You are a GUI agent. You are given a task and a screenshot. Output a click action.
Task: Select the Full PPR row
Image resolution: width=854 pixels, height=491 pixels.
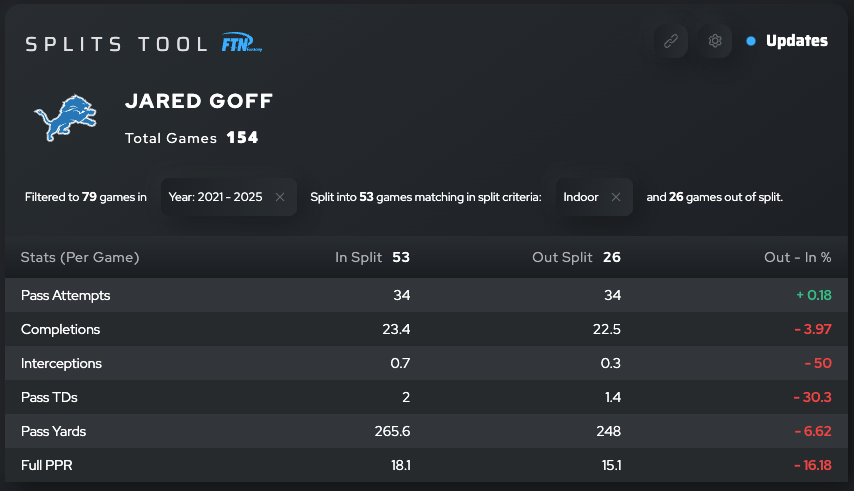47,465
